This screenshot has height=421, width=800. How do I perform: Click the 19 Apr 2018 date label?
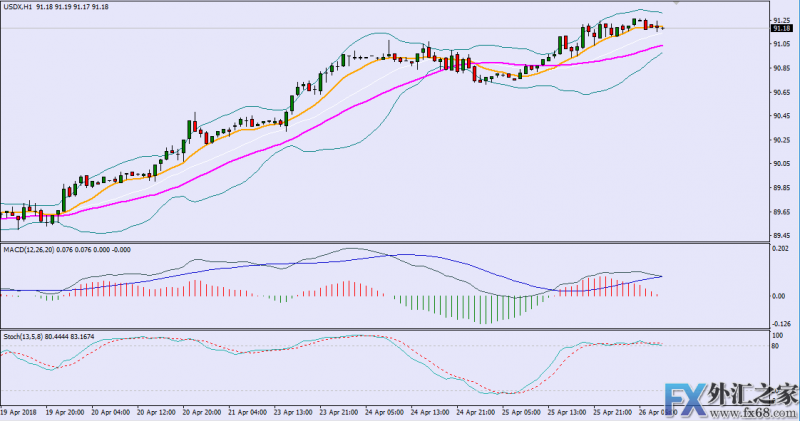(20, 411)
